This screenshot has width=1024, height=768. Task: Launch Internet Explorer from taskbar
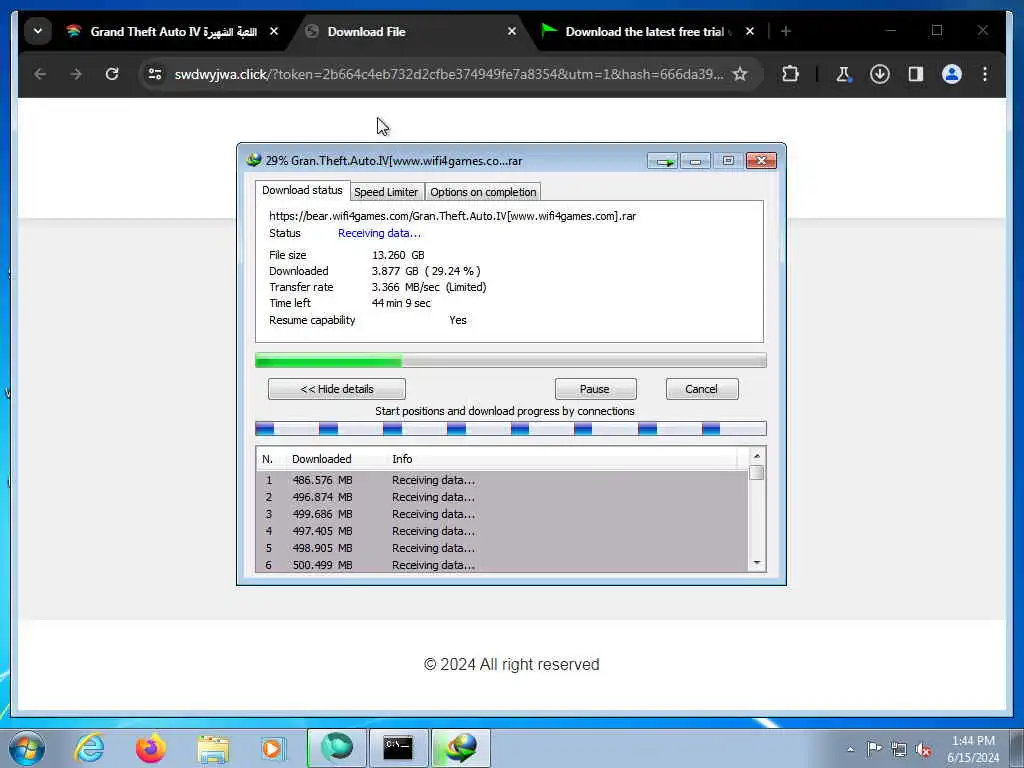click(89, 748)
